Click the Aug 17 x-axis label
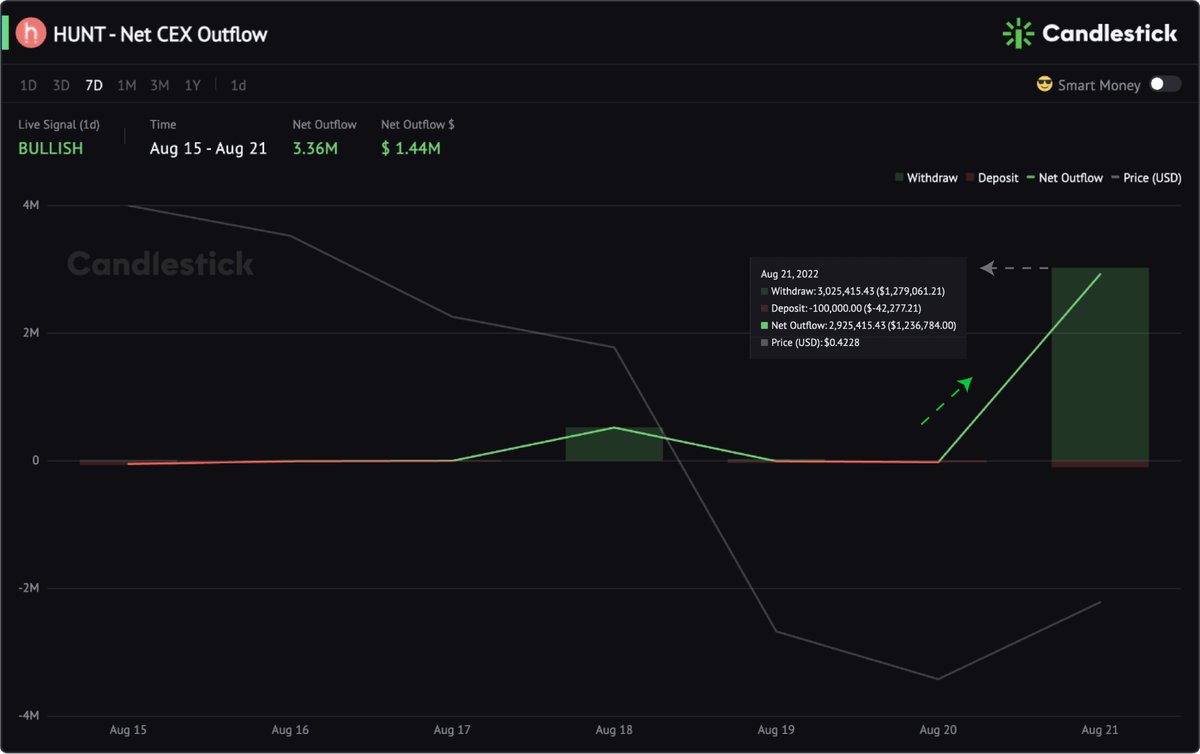Screen dimensions: 1200x754 click(x=452, y=731)
